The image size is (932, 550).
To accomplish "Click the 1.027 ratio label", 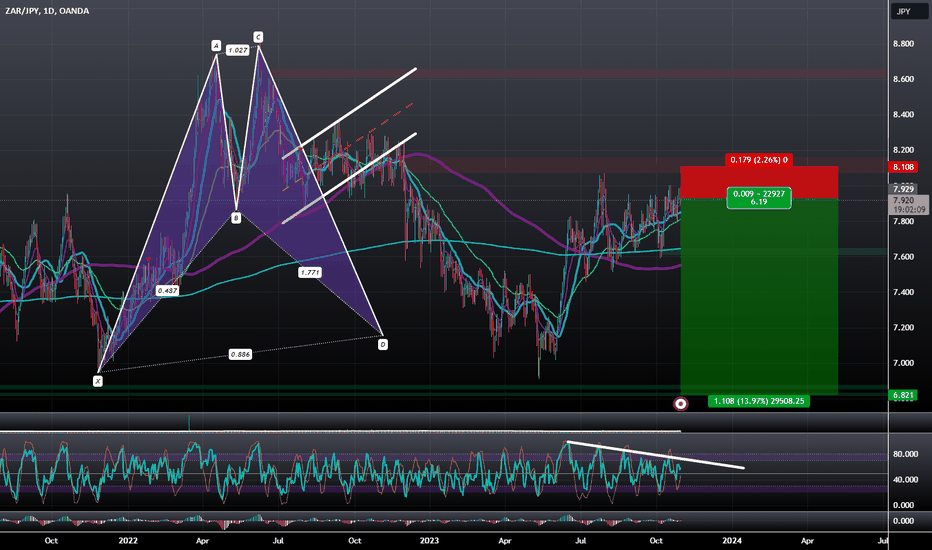I will pyautogui.click(x=238, y=51).
